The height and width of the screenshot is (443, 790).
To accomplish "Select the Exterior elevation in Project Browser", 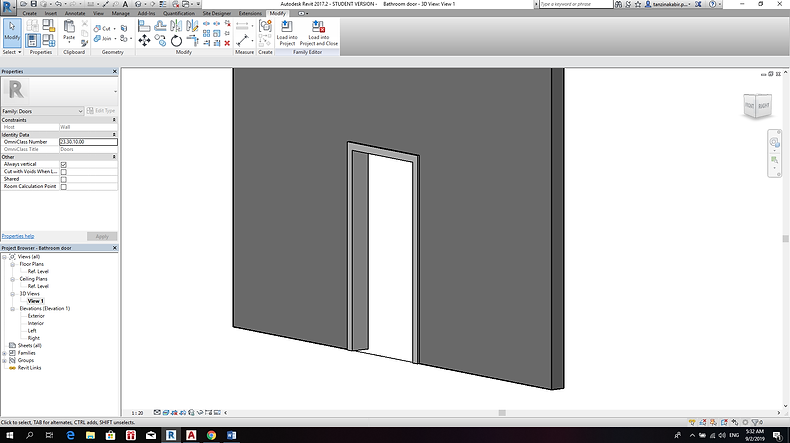I will [36, 316].
